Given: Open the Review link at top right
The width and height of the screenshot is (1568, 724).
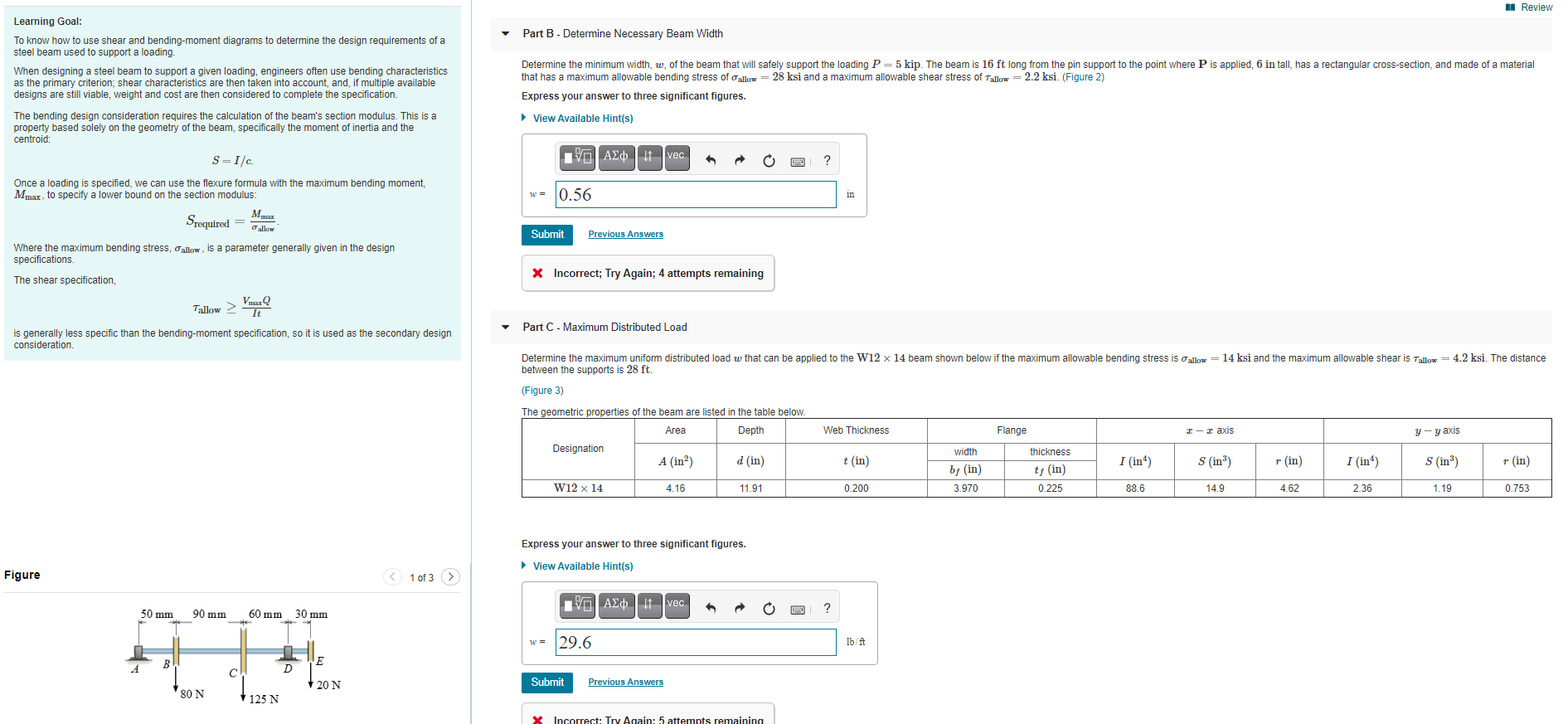Looking at the screenshot, I should tap(1529, 7).
